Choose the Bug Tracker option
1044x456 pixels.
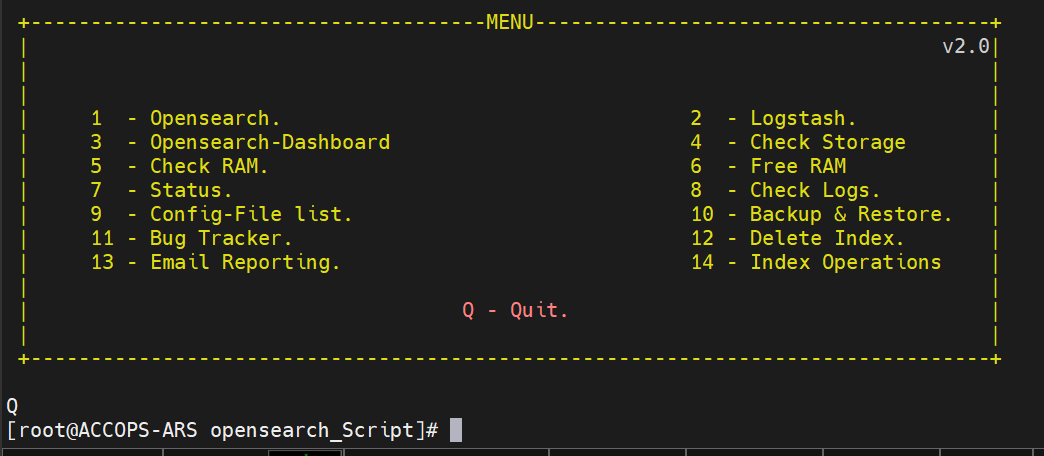pyautogui.click(x=191, y=238)
